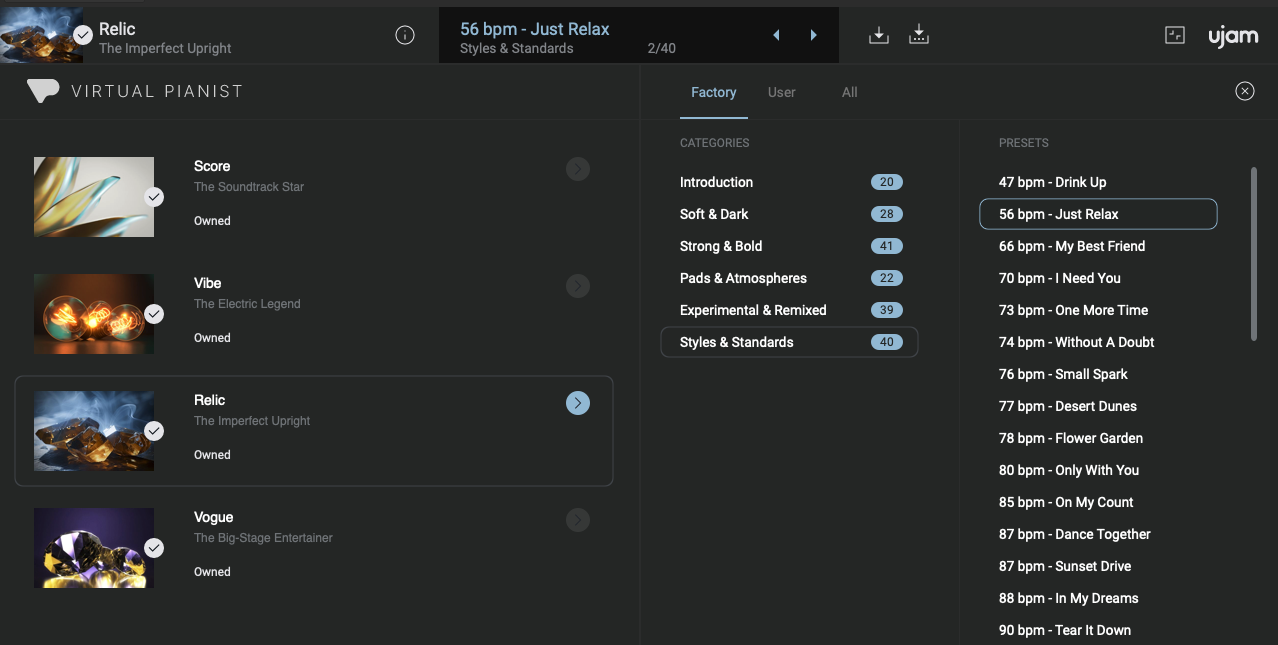Open the current preset name display
Image resolution: width=1278 pixels, height=645 pixels.
[639, 36]
